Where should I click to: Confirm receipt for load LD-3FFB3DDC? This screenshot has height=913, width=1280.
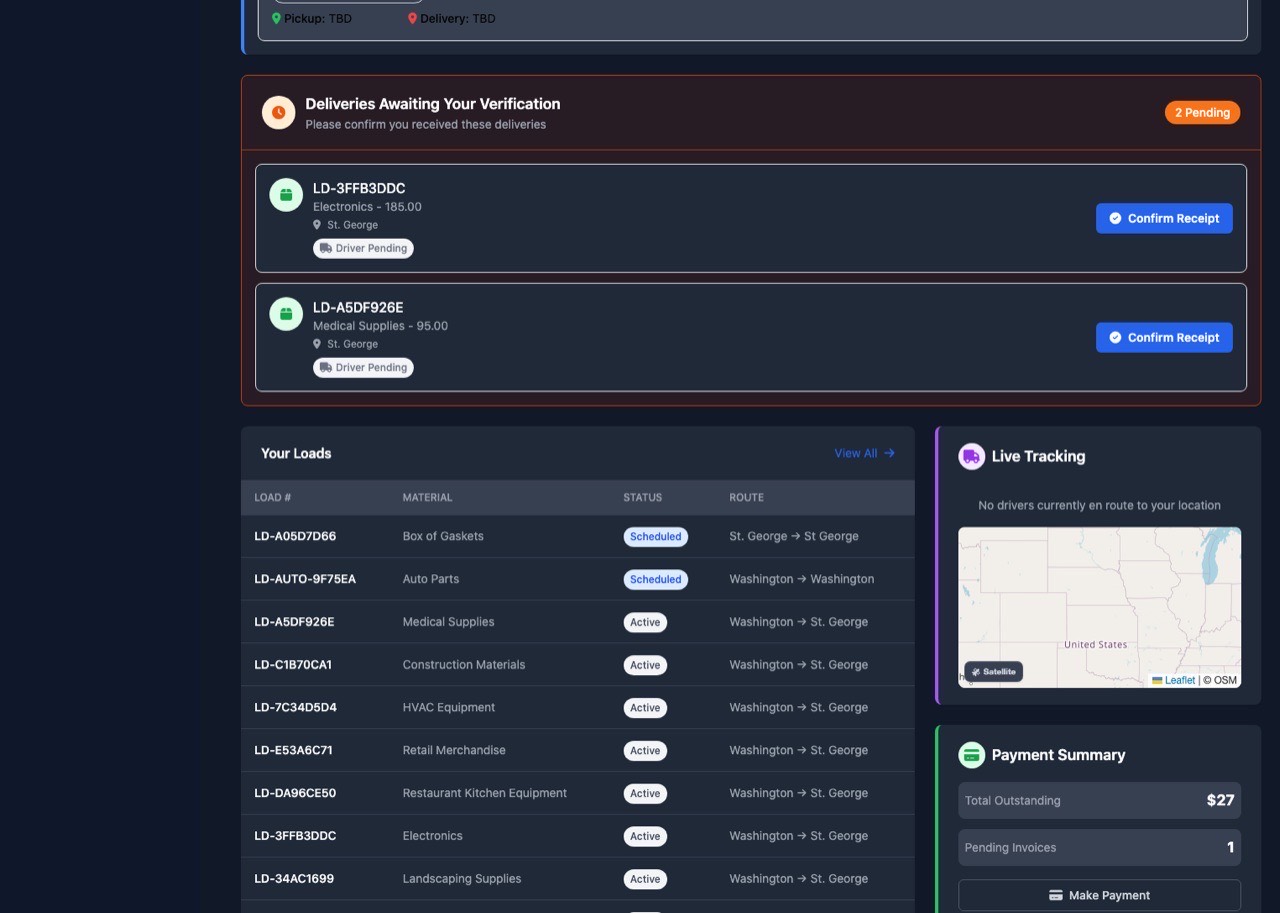(1164, 218)
